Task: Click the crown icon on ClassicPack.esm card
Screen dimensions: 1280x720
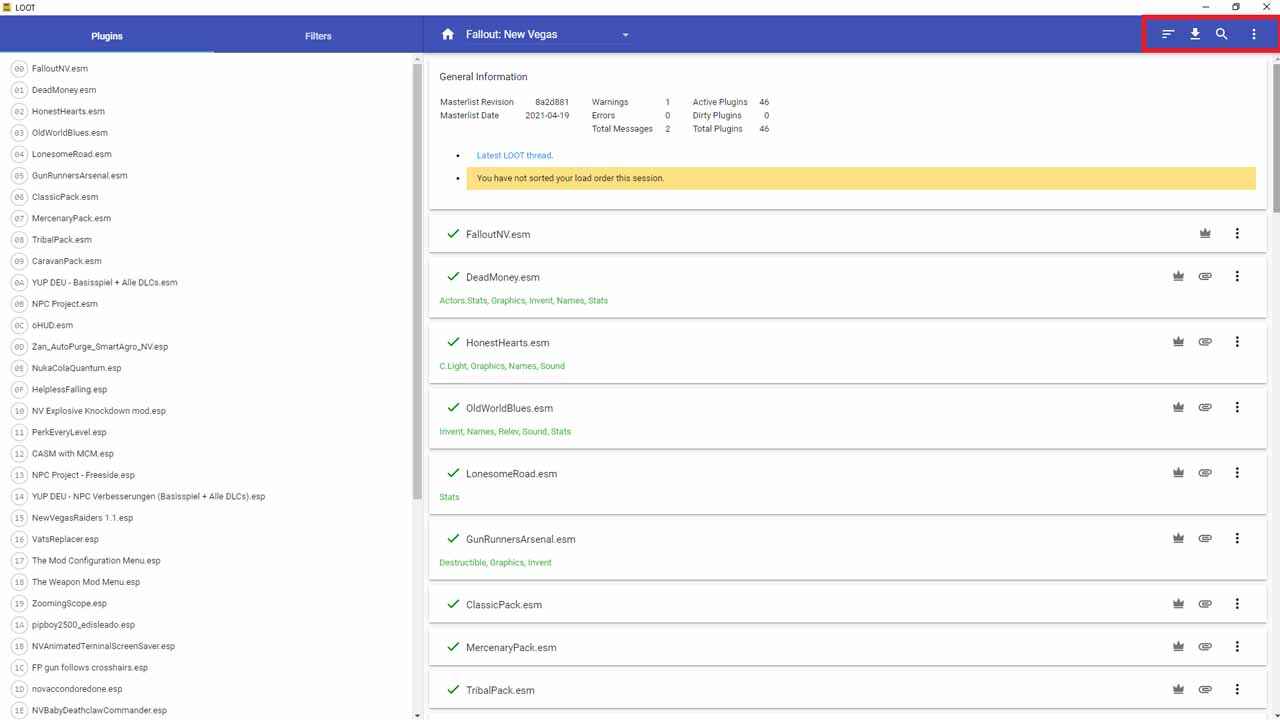Action: (1178, 604)
